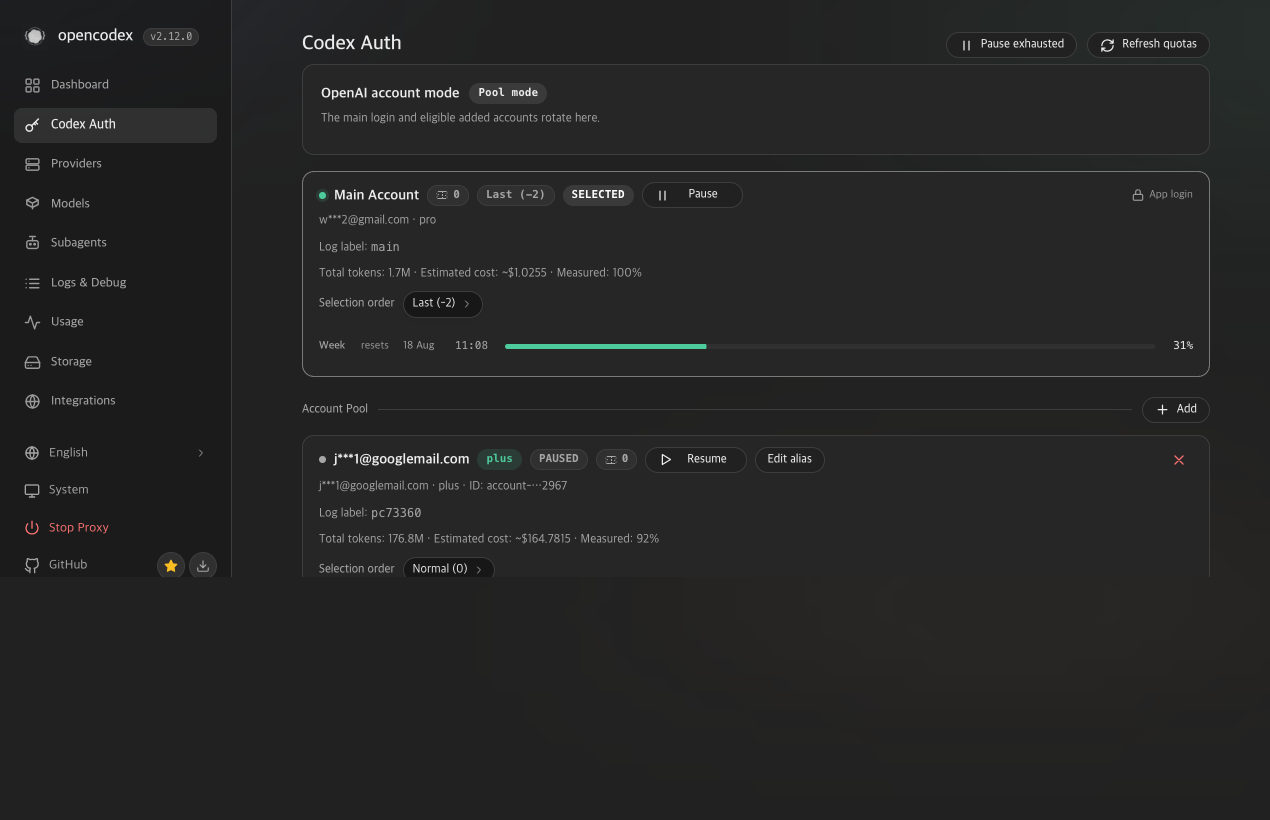Screen dimensions: 1270x820
Task: Open Models page
Action: tap(115, 203)
